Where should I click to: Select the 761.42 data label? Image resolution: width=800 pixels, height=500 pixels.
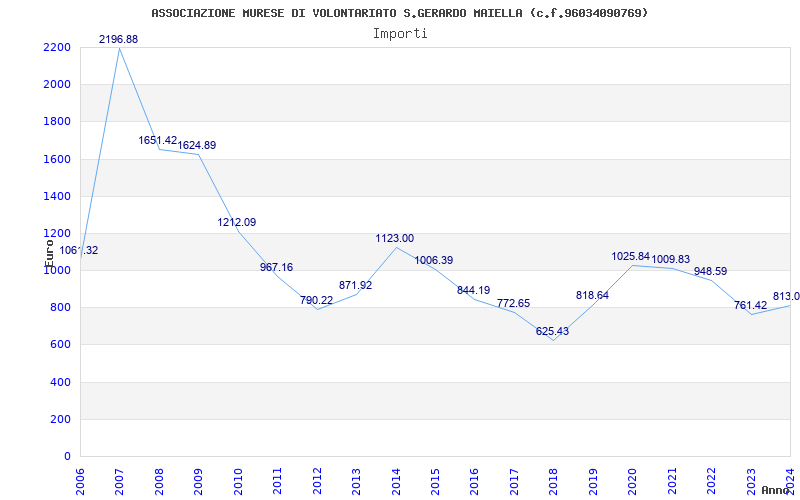point(751,306)
